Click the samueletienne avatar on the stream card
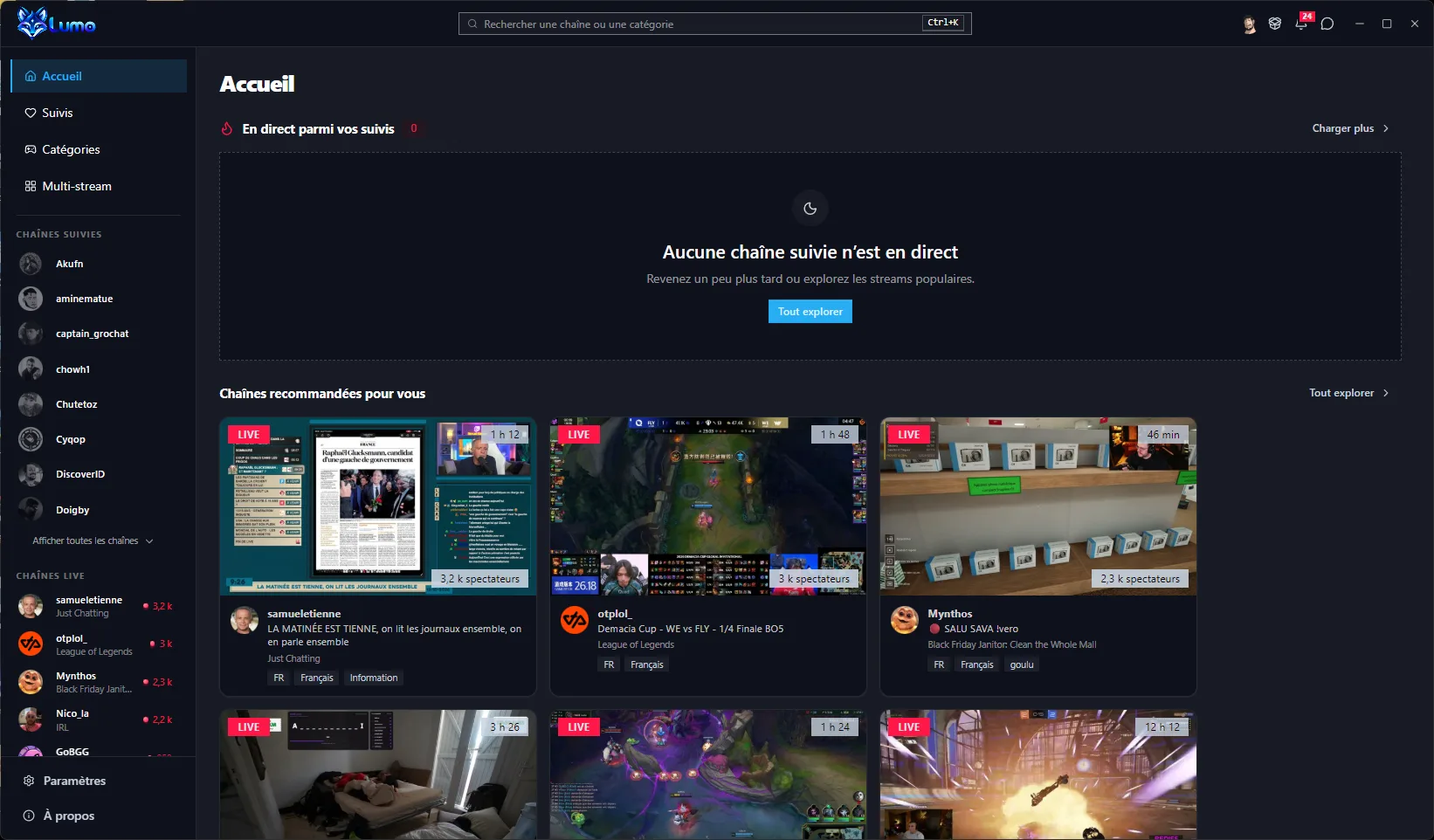The image size is (1434, 840). [x=245, y=620]
